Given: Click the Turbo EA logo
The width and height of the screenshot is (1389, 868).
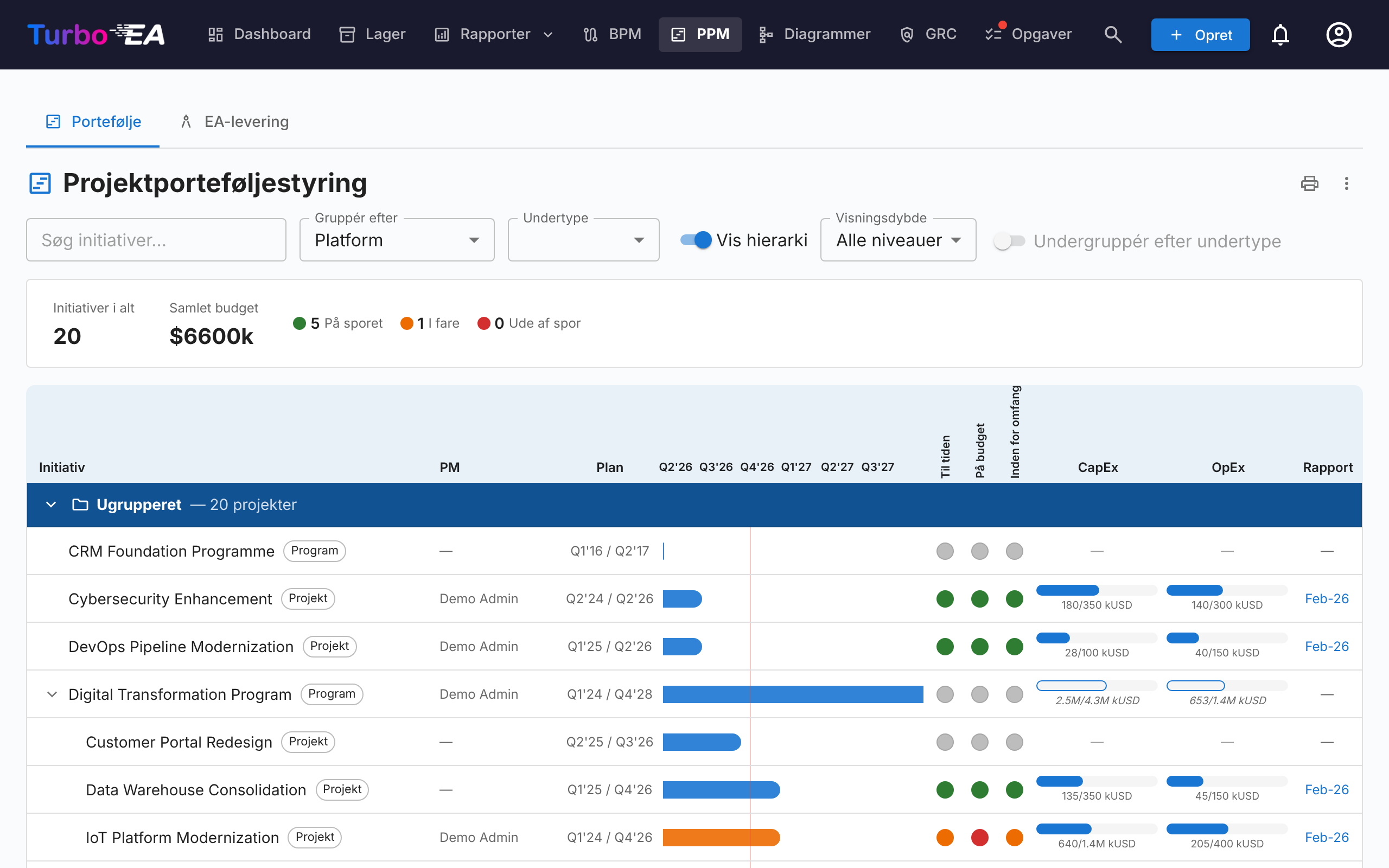Looking at the screenshot, I should click(x=96, y=34).
